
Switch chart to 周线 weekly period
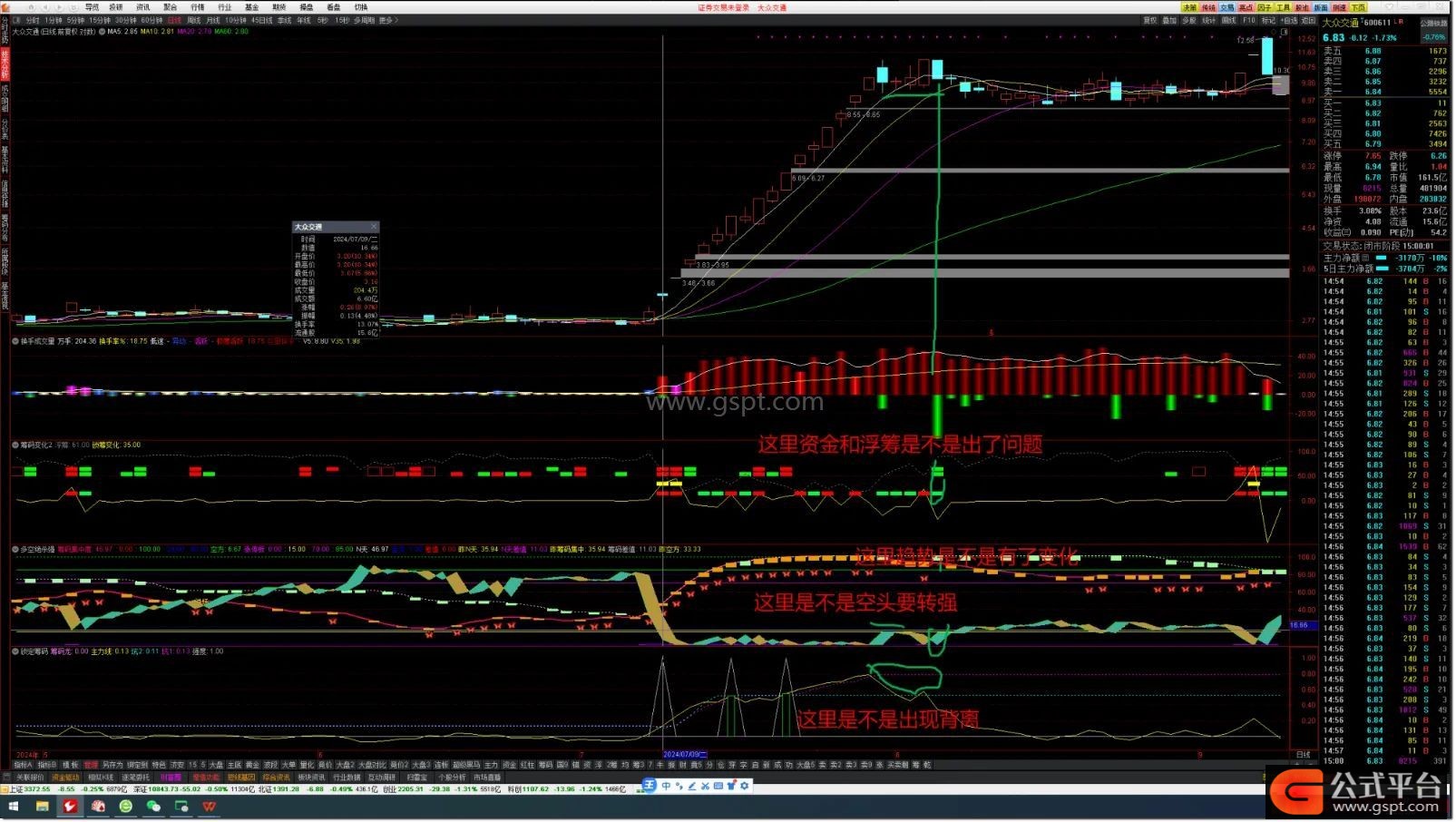(x=194, y=20)
